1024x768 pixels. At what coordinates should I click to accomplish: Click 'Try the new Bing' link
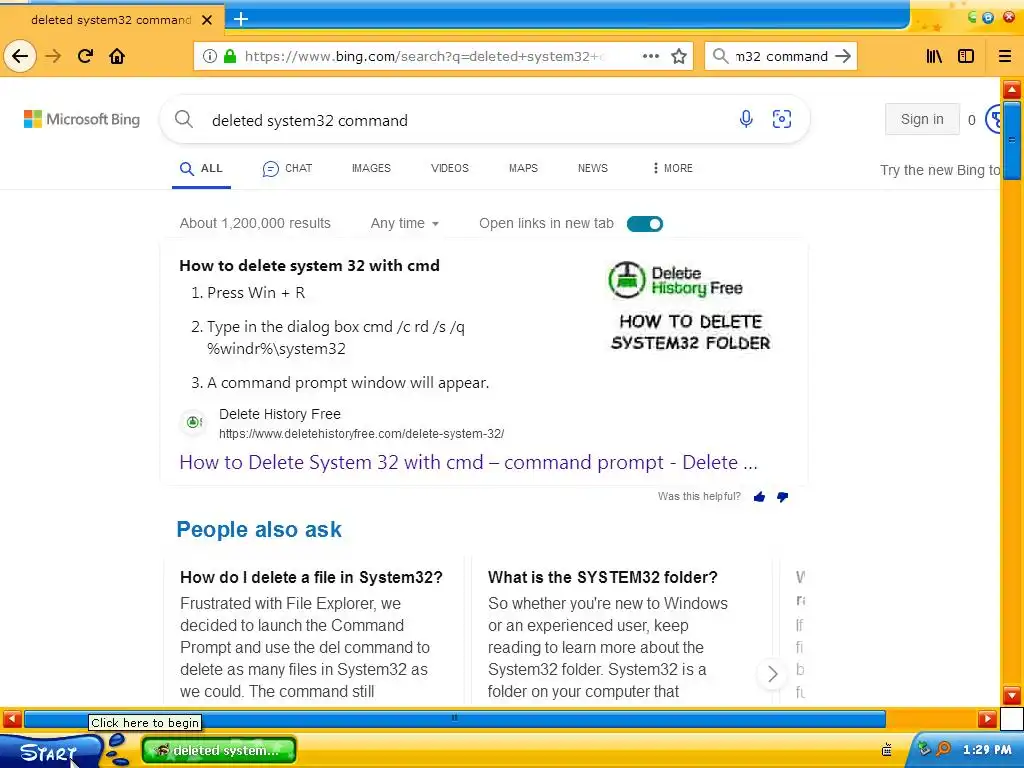pyautogui.click(x=940, y=170)
